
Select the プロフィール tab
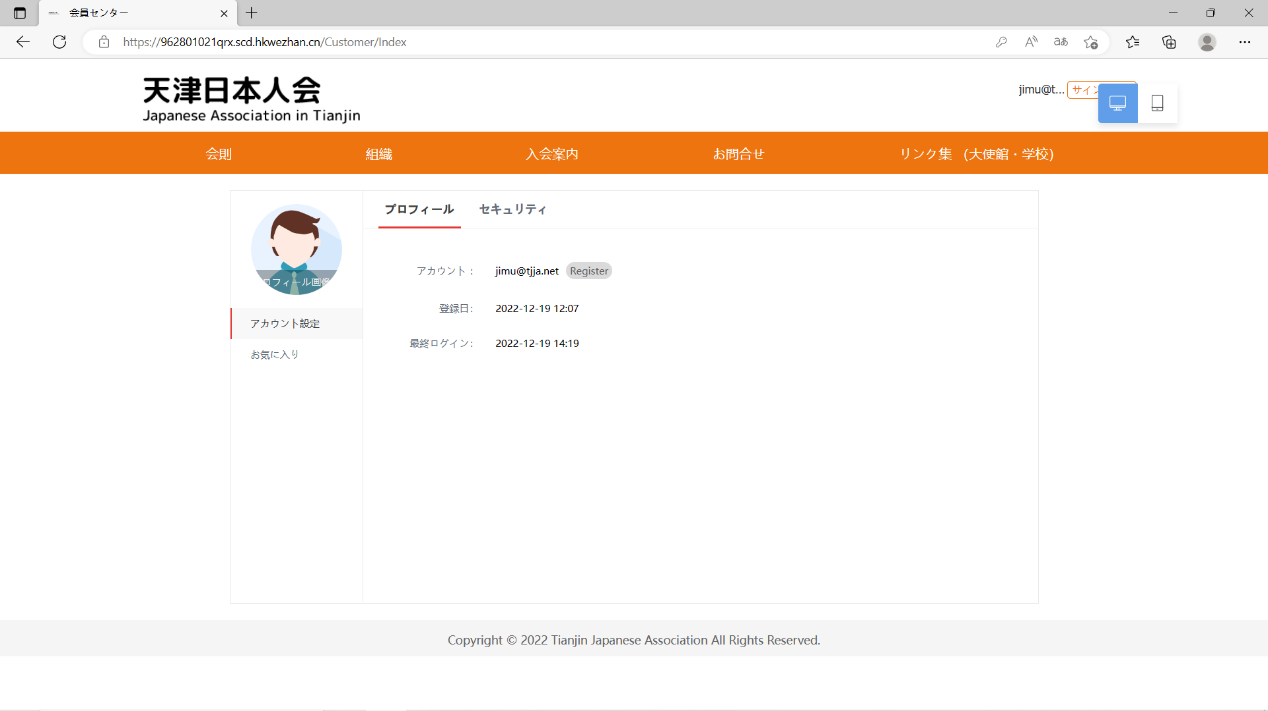[419, 209]
